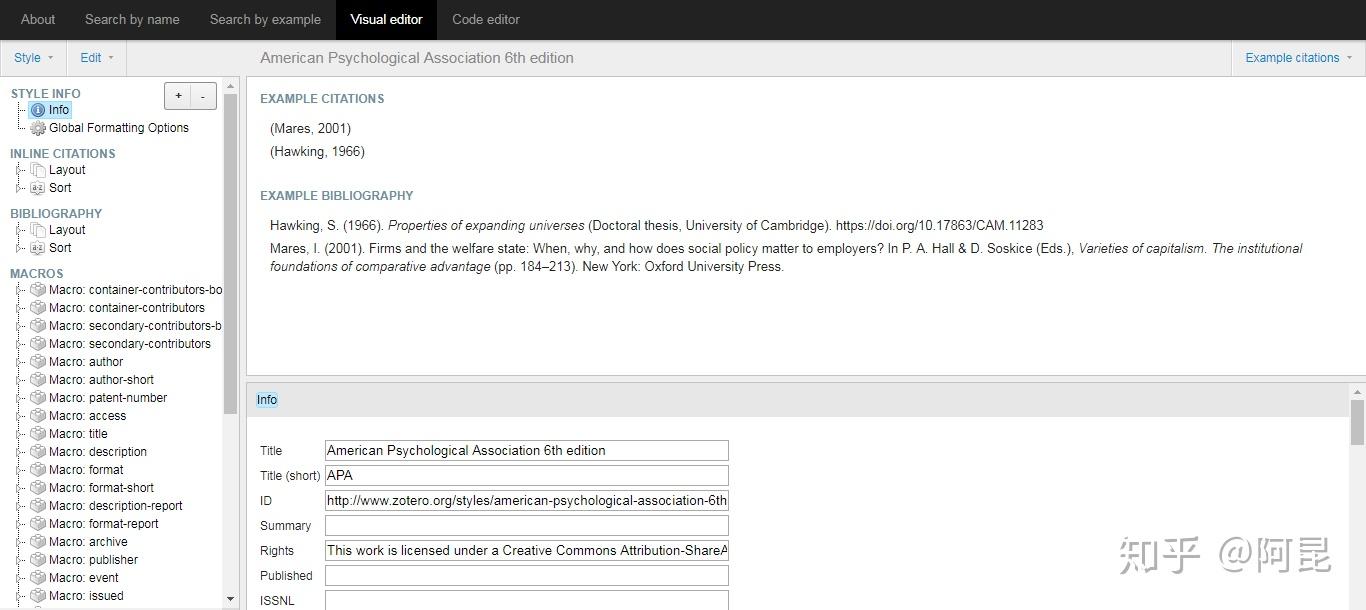The image size is (1366, 610).
Task: Click the cube icon of Macro: format-report
Action: point(38,524)
